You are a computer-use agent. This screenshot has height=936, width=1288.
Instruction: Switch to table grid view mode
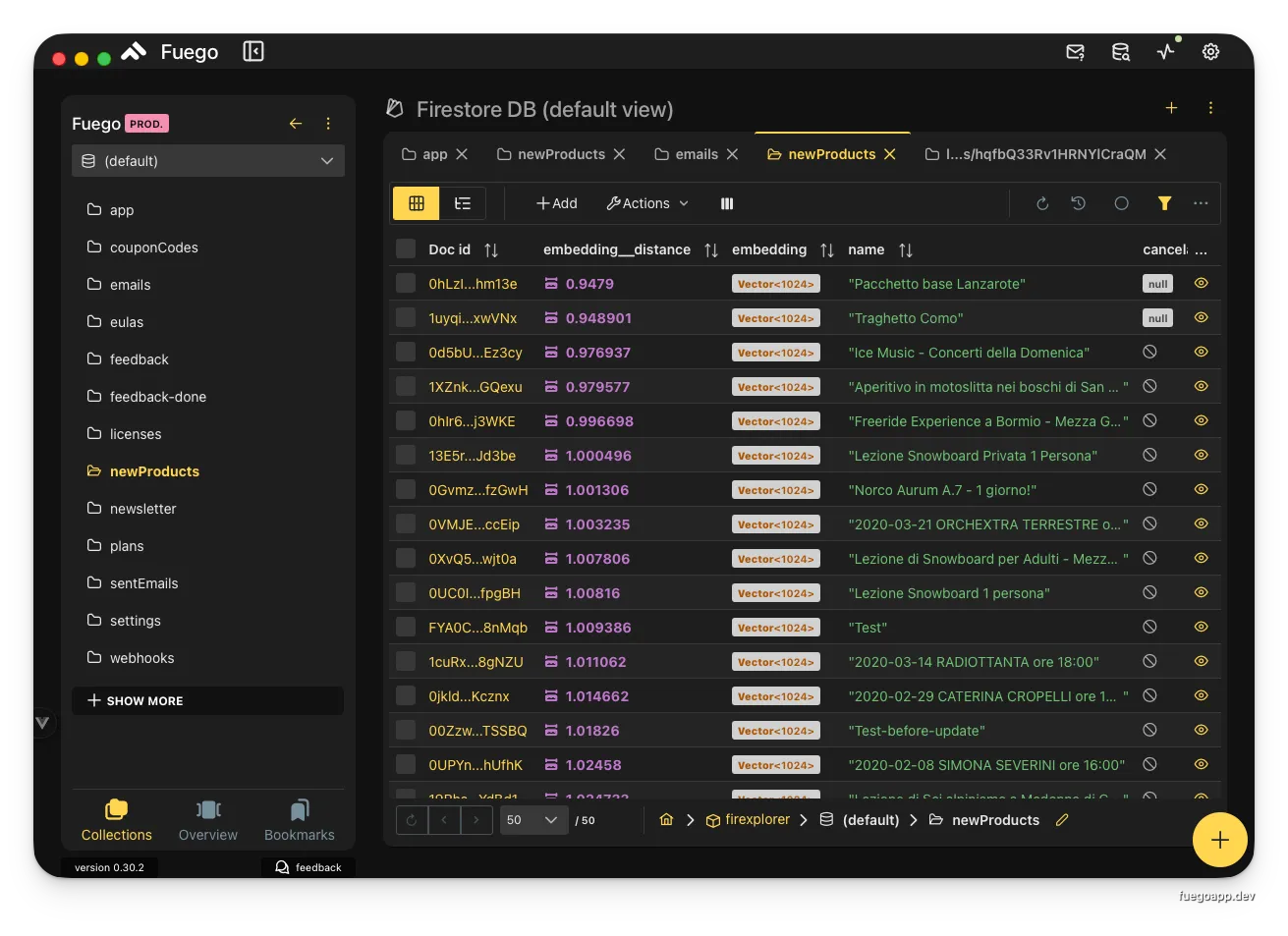point(416,203)
